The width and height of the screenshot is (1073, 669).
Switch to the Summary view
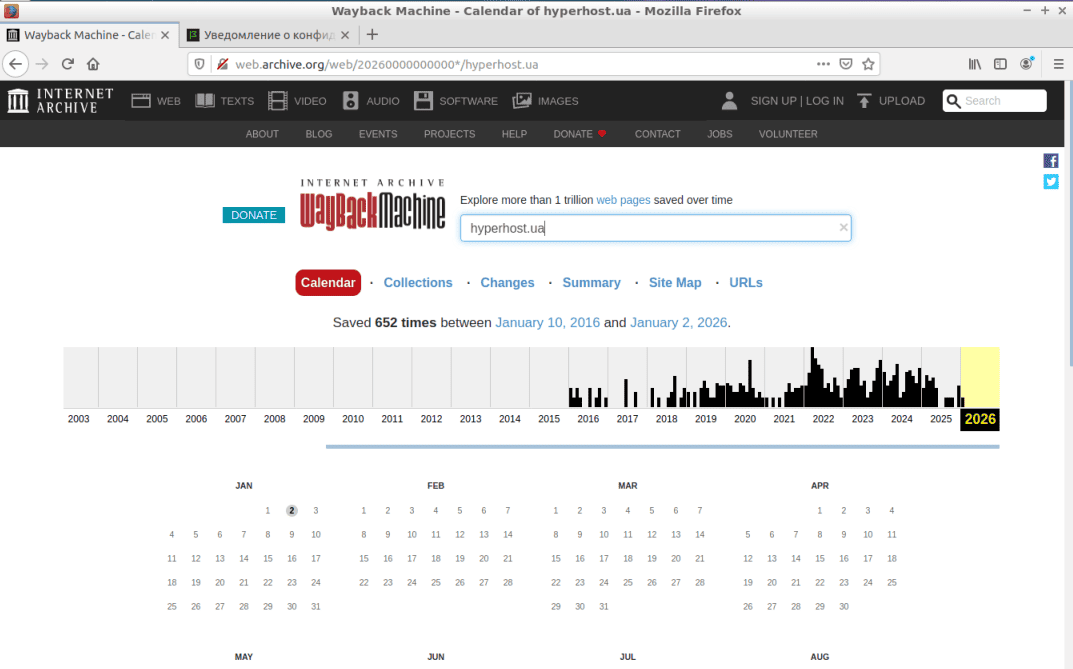pos(591,283)
